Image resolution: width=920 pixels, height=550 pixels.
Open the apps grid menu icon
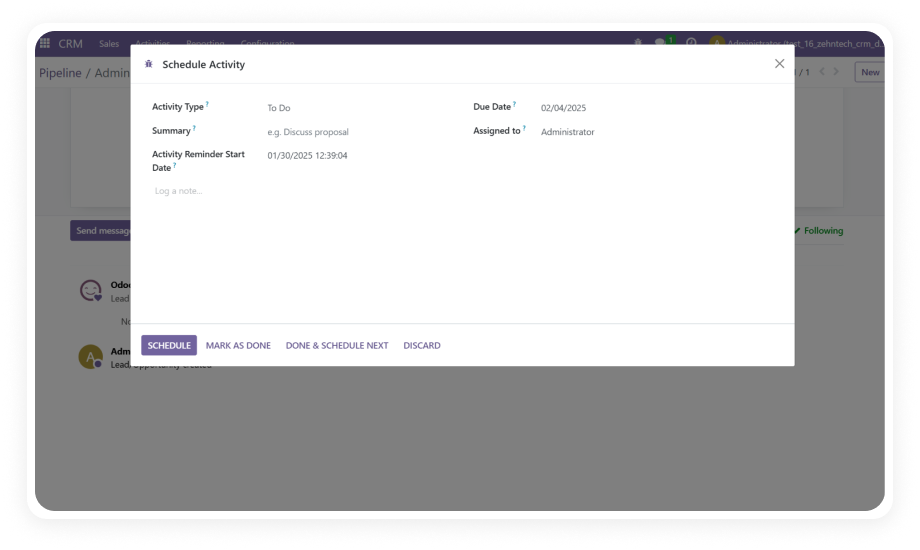point(45,43)
